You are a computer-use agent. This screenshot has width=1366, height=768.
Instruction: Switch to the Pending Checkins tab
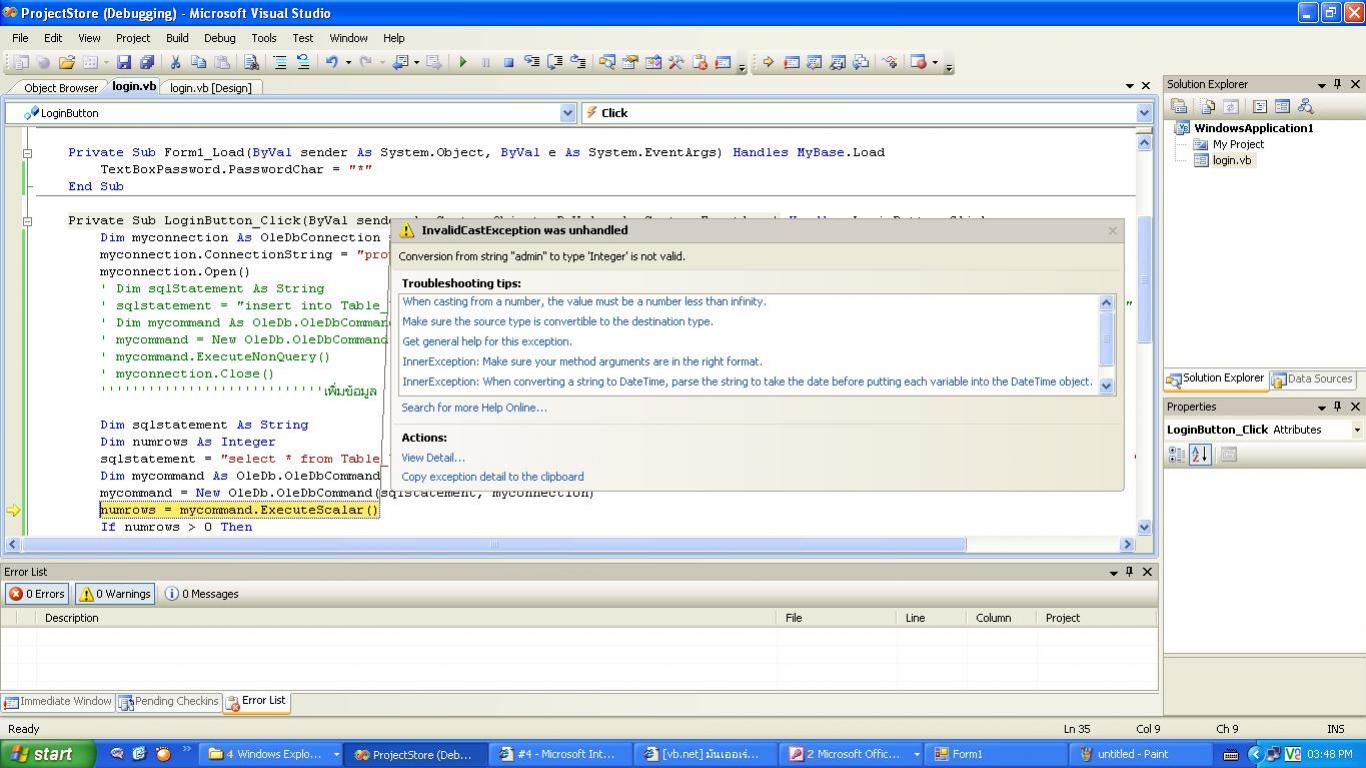[169, 701]
